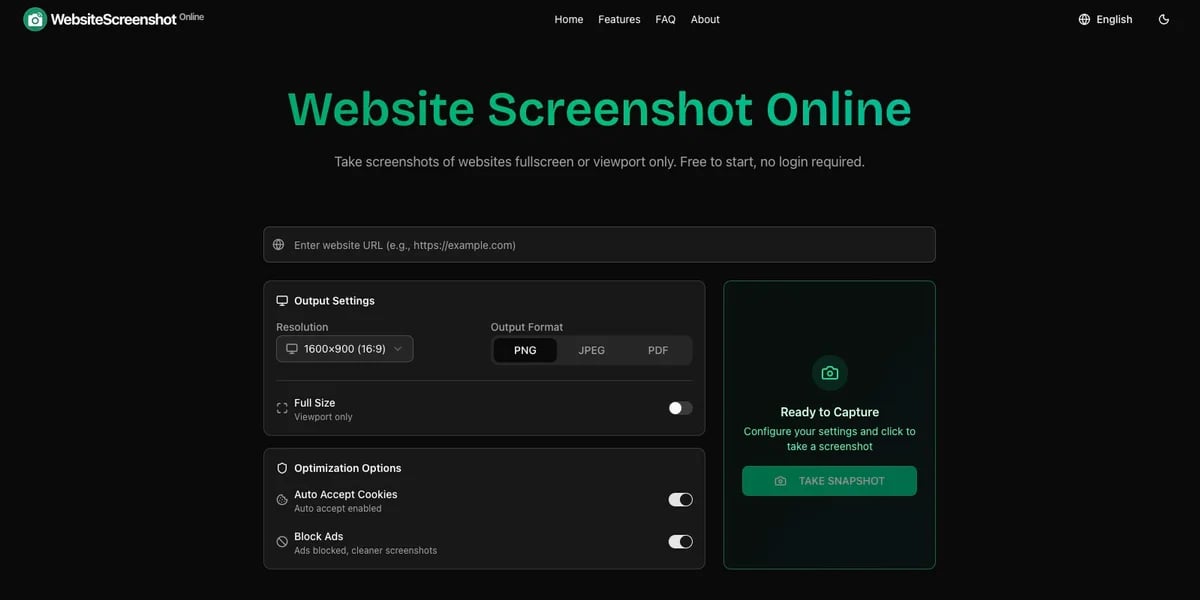This screenshot has height=600, width=1200.
Task: Click the globe icon beside English
Action: pyautogui.click(x=1083, y=19)
